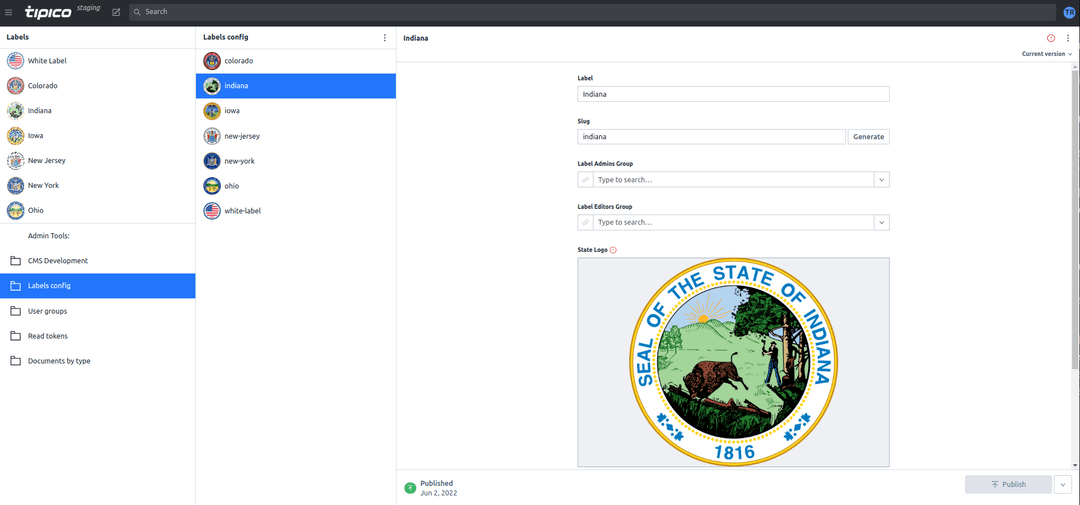Select Colorado in the Labels list
Screen dimensions: 1080x505
click(x=98, y=85)
